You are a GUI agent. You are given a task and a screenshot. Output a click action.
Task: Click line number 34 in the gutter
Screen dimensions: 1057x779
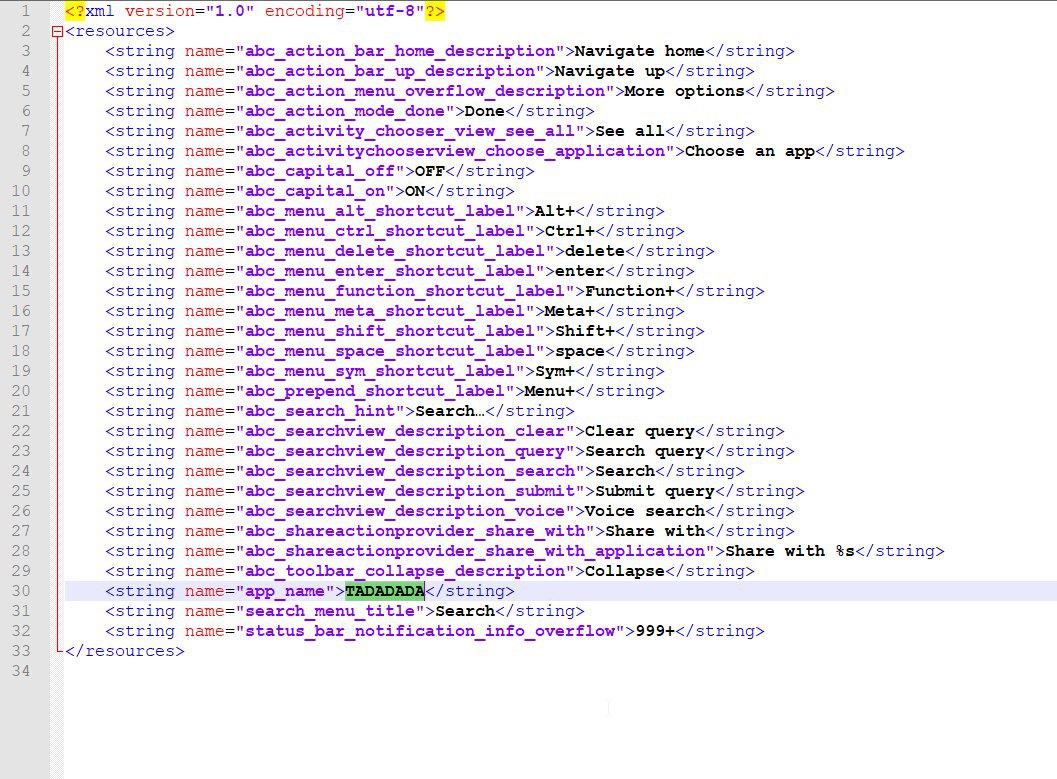pos(21,671)
